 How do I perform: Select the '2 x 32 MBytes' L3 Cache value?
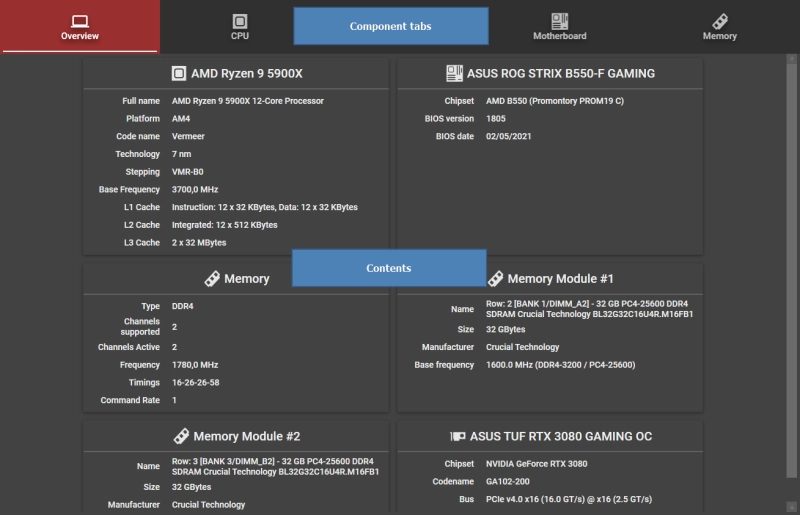tap(198, 243)
